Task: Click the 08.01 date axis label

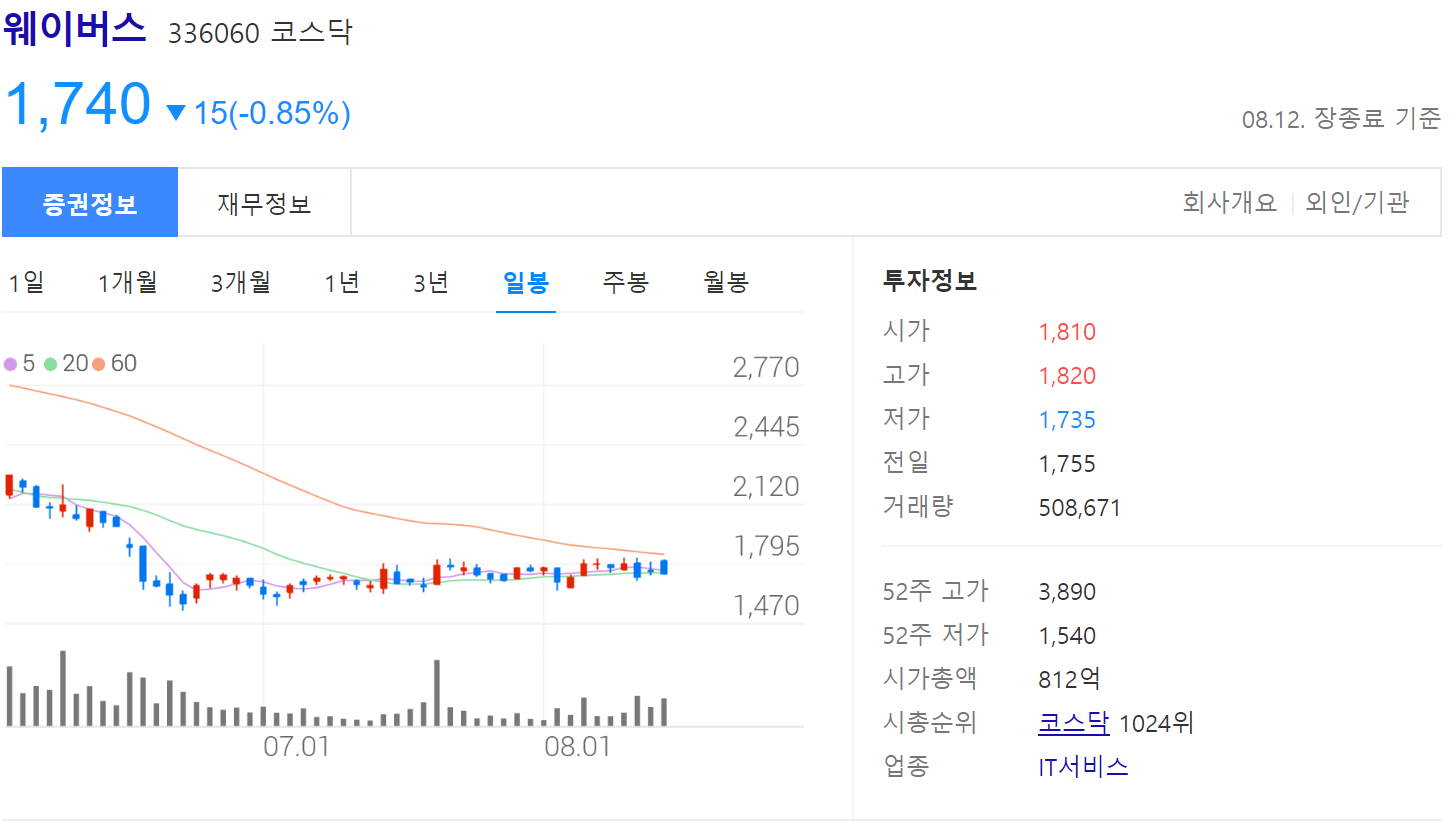Action: (577, 746)
